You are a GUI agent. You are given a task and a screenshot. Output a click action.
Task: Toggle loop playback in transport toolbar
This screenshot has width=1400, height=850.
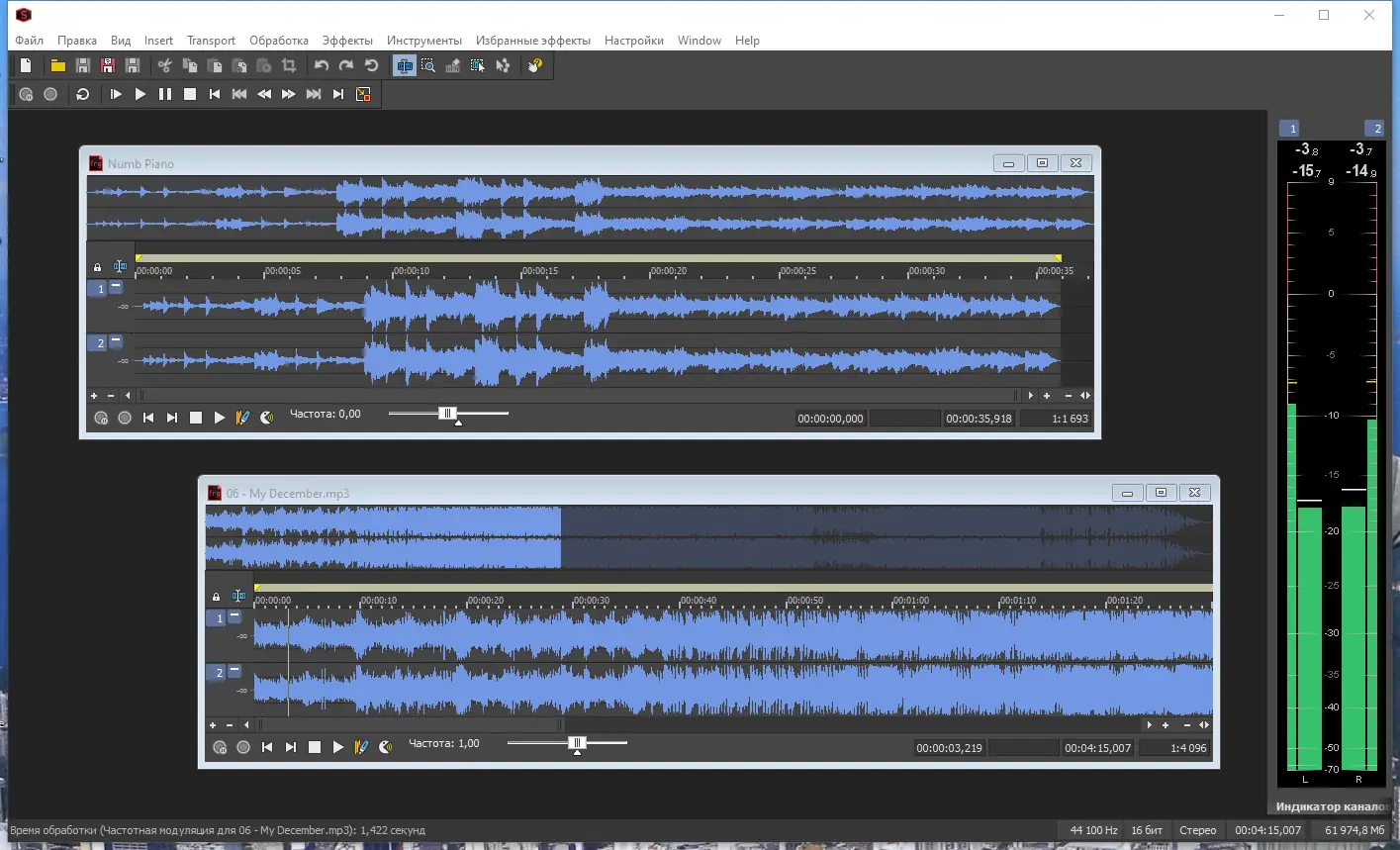pyautogui.click(x=83, y=94)
